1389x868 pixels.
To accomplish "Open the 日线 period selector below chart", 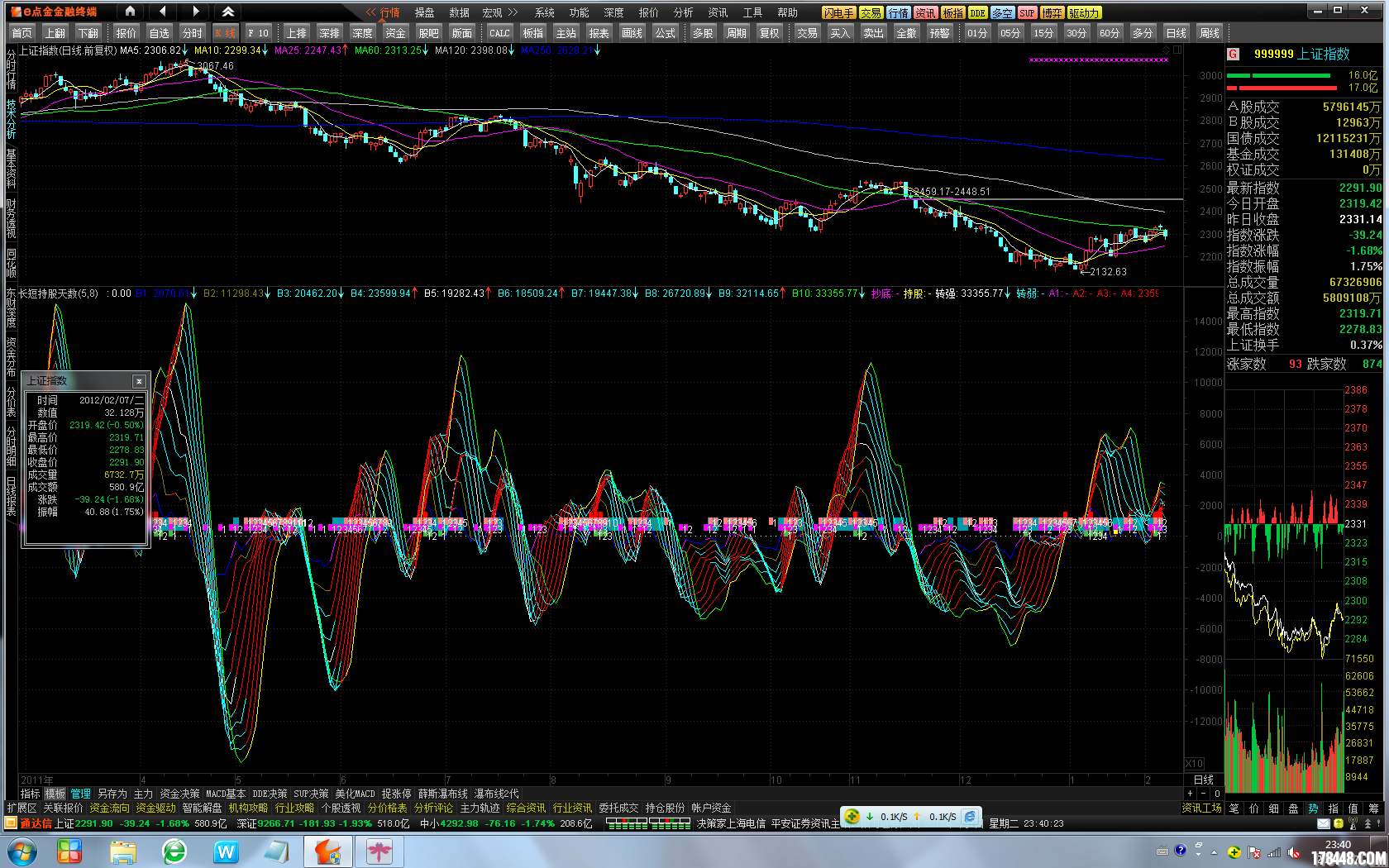I will coord(1203,780).
